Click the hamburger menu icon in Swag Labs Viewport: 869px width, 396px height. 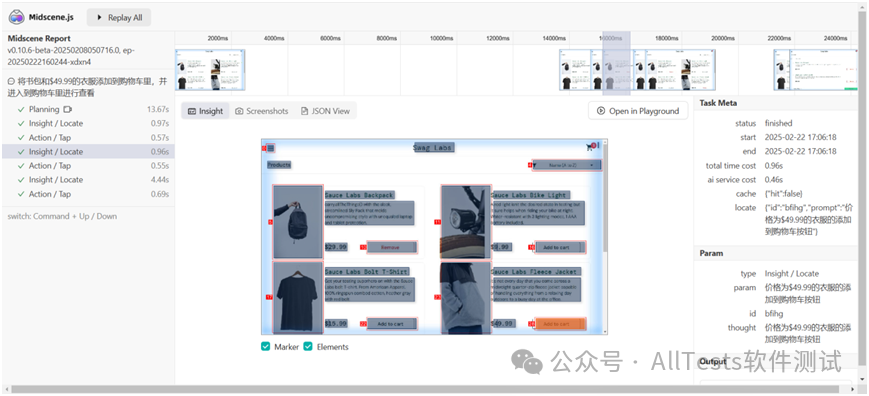coord(270,148)
